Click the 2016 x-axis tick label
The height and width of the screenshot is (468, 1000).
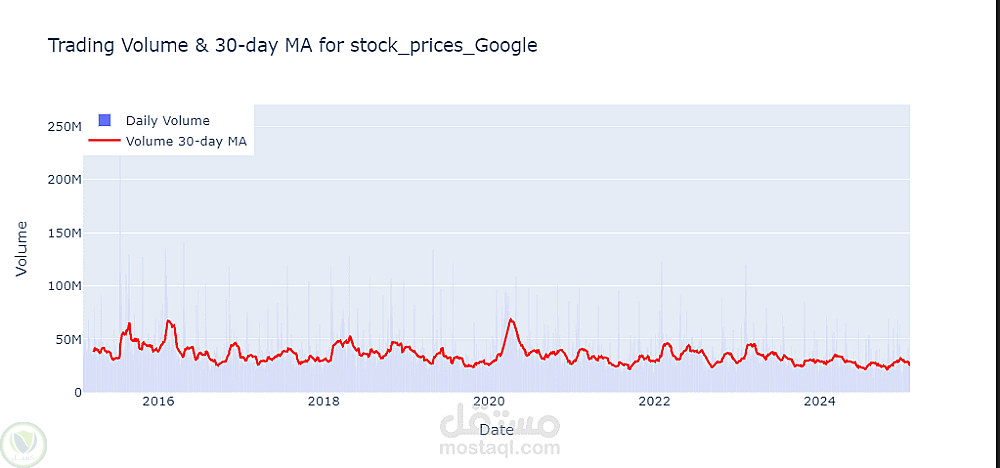pyautogui.click(x=158, y=402)
